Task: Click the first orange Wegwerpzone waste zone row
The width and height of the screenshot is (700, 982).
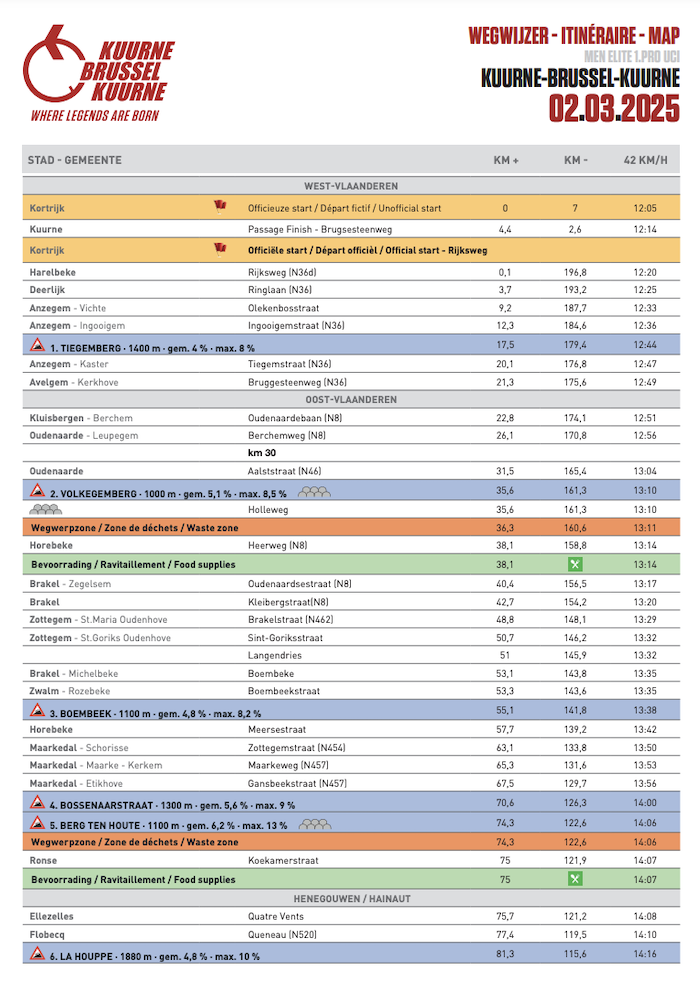Action: click(351, 527)
